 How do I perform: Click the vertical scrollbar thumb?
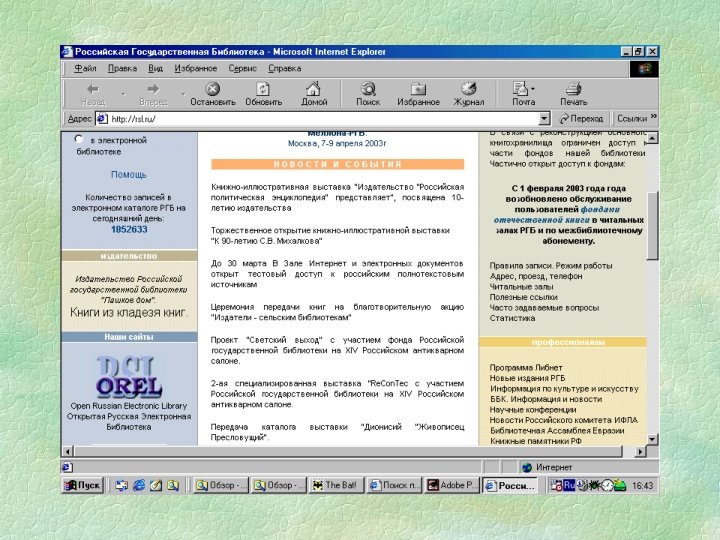pyautogui.click(x=652, y=225)
